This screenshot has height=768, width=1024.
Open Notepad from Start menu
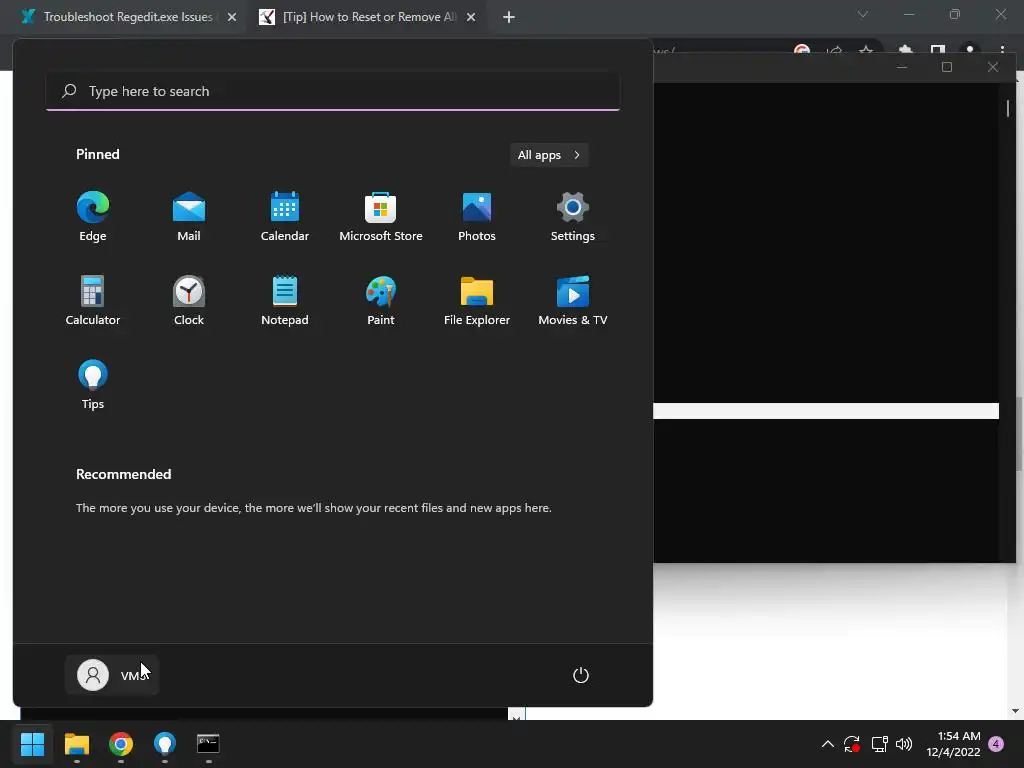coord(285,300)
